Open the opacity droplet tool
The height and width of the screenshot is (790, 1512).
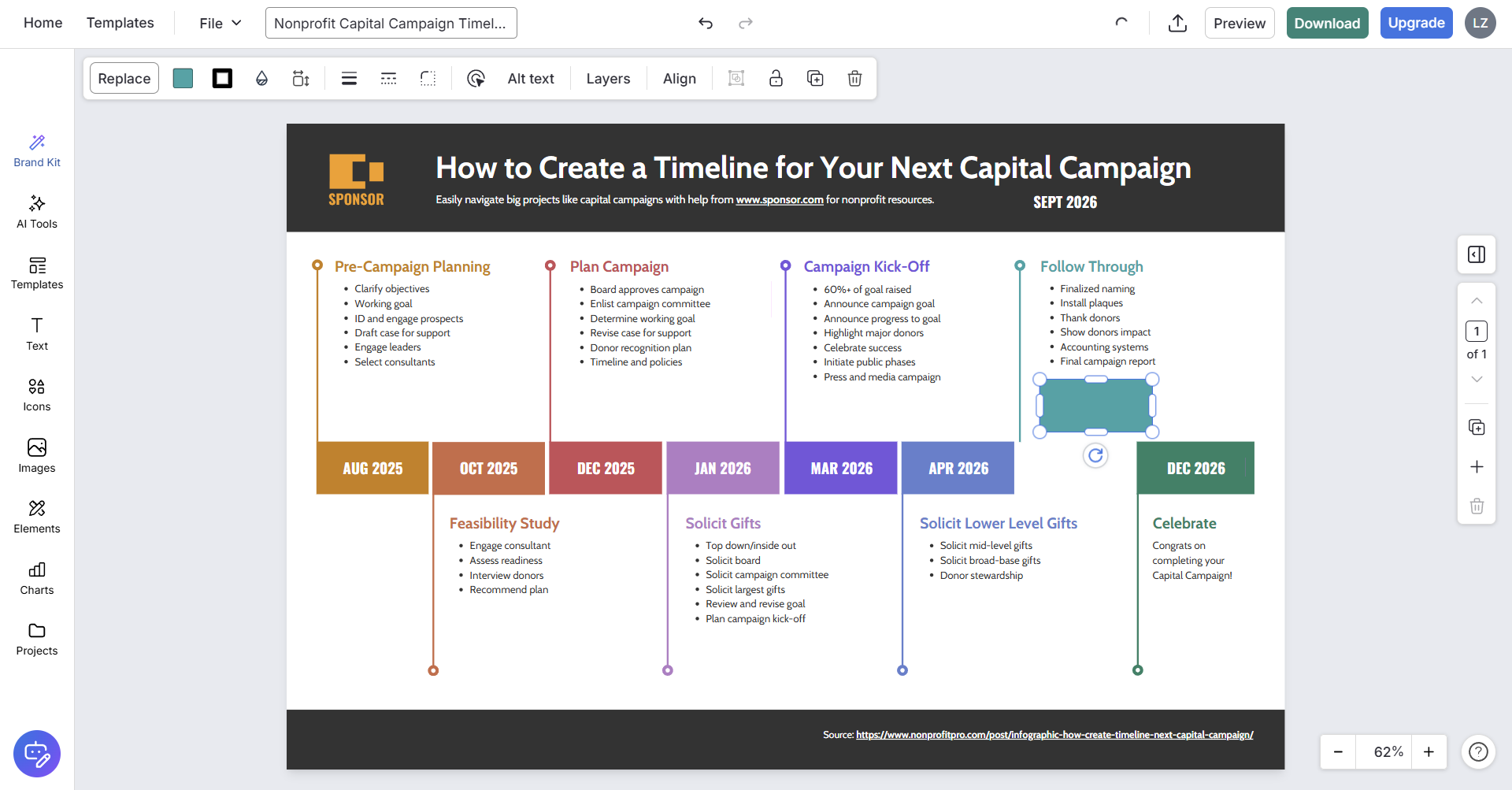261,79
